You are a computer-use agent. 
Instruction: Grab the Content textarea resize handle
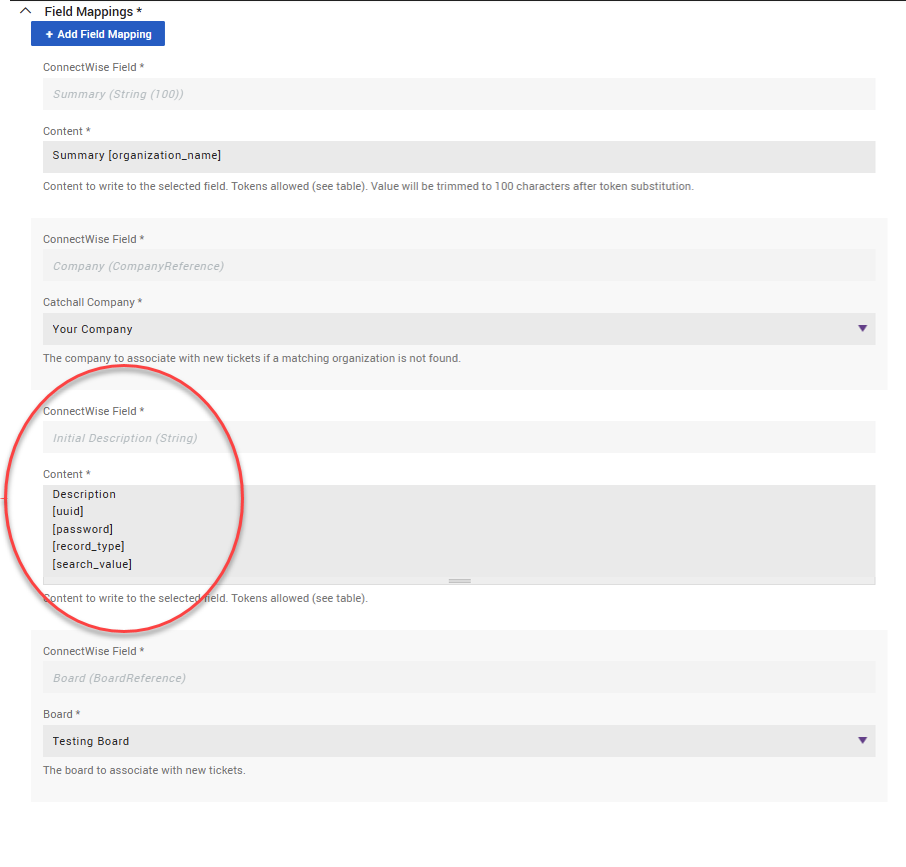[x=459, y=580]
